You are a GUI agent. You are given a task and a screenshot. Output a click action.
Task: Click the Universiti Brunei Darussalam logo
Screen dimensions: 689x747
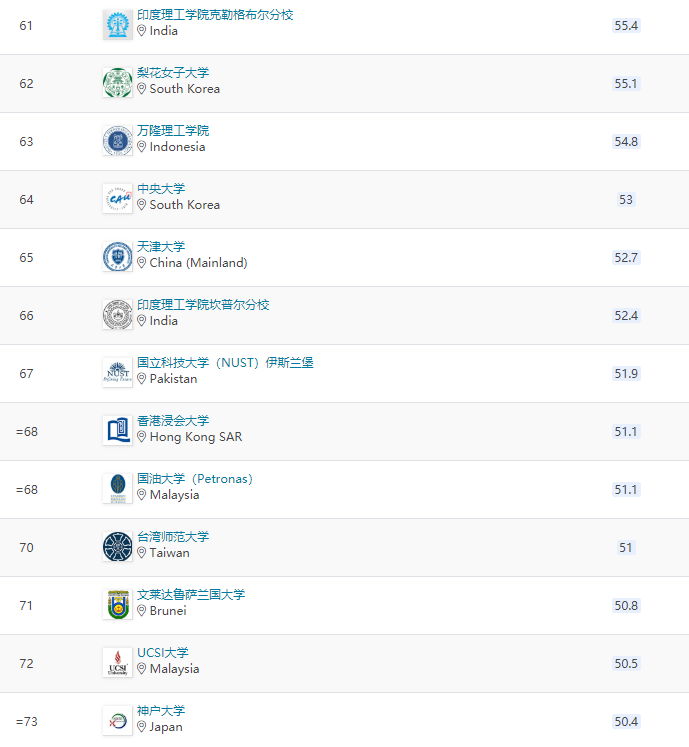pyautogui.click(x=117, y=604)
